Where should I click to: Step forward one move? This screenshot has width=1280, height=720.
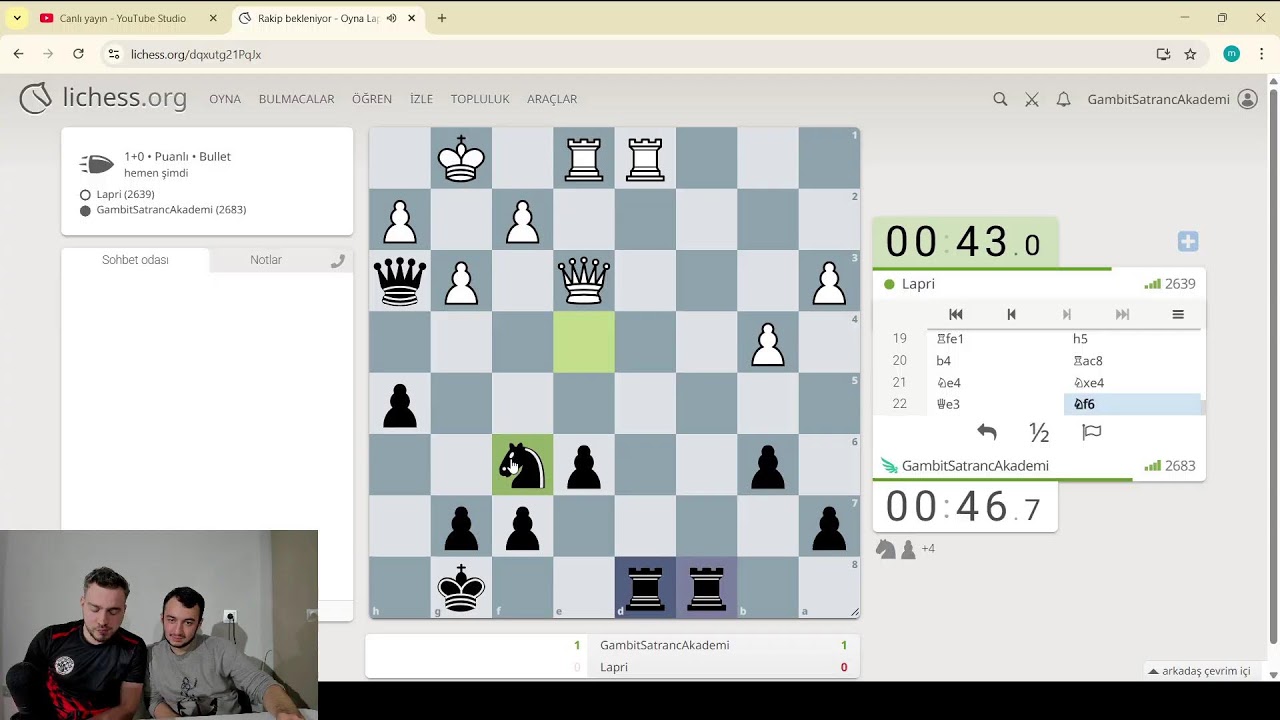coord(1066,314)
